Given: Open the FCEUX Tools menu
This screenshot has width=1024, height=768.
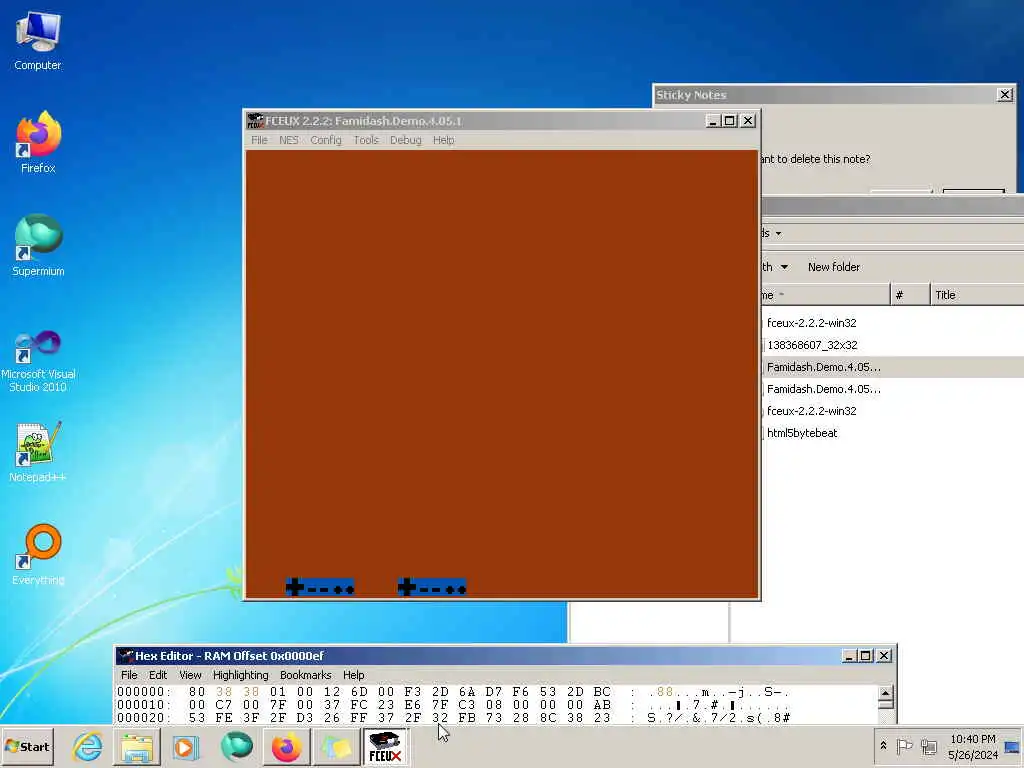Looking at the screenshot, I should click(366, 140).
